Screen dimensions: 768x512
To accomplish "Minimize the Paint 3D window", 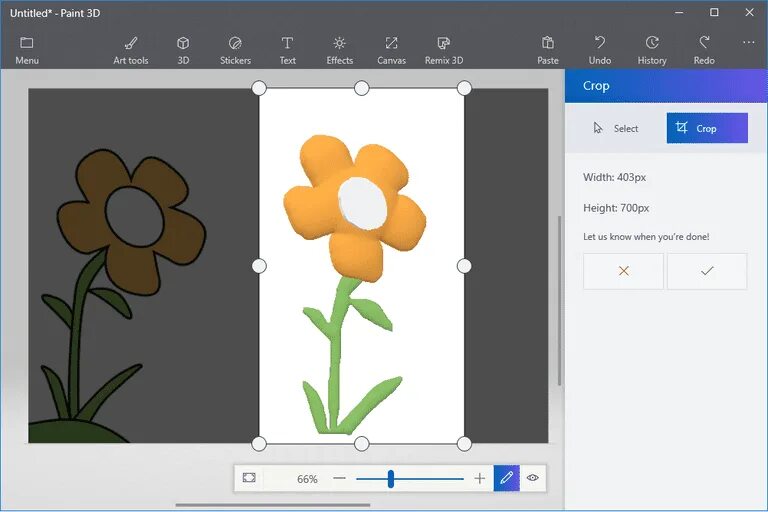I will (679, 13).
